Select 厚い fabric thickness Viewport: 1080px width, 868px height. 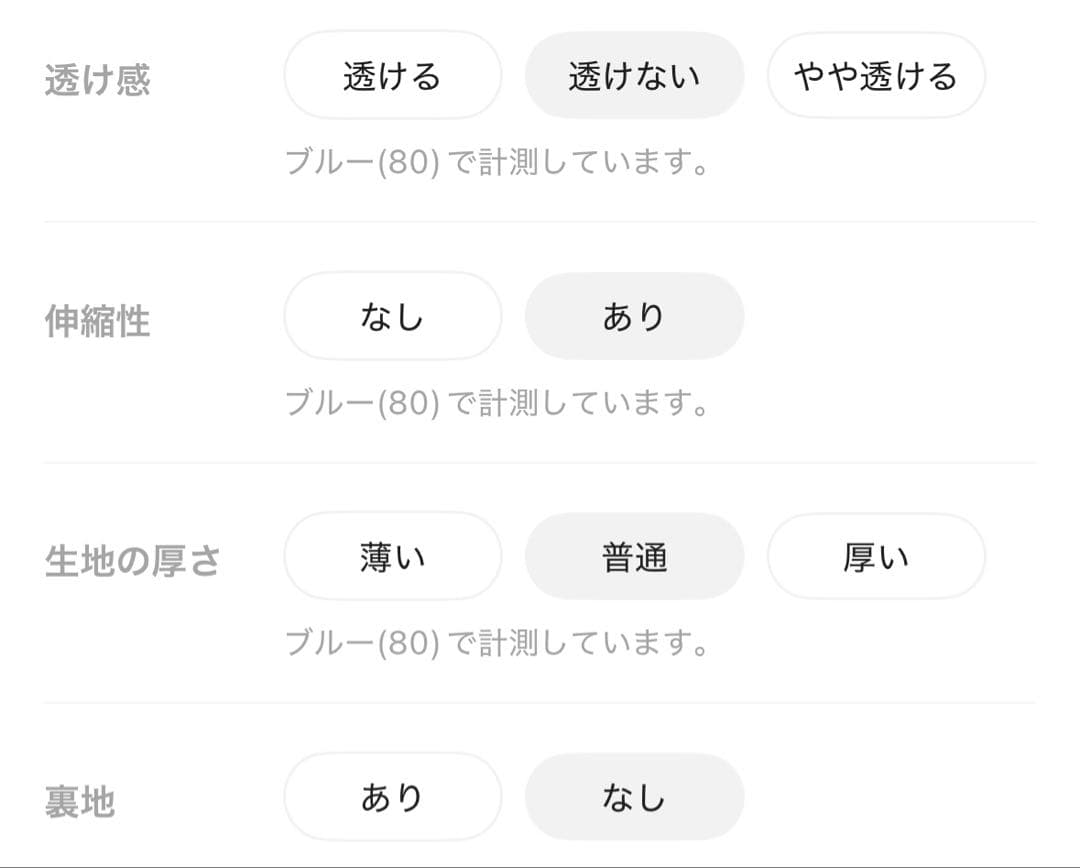[876, 557]
